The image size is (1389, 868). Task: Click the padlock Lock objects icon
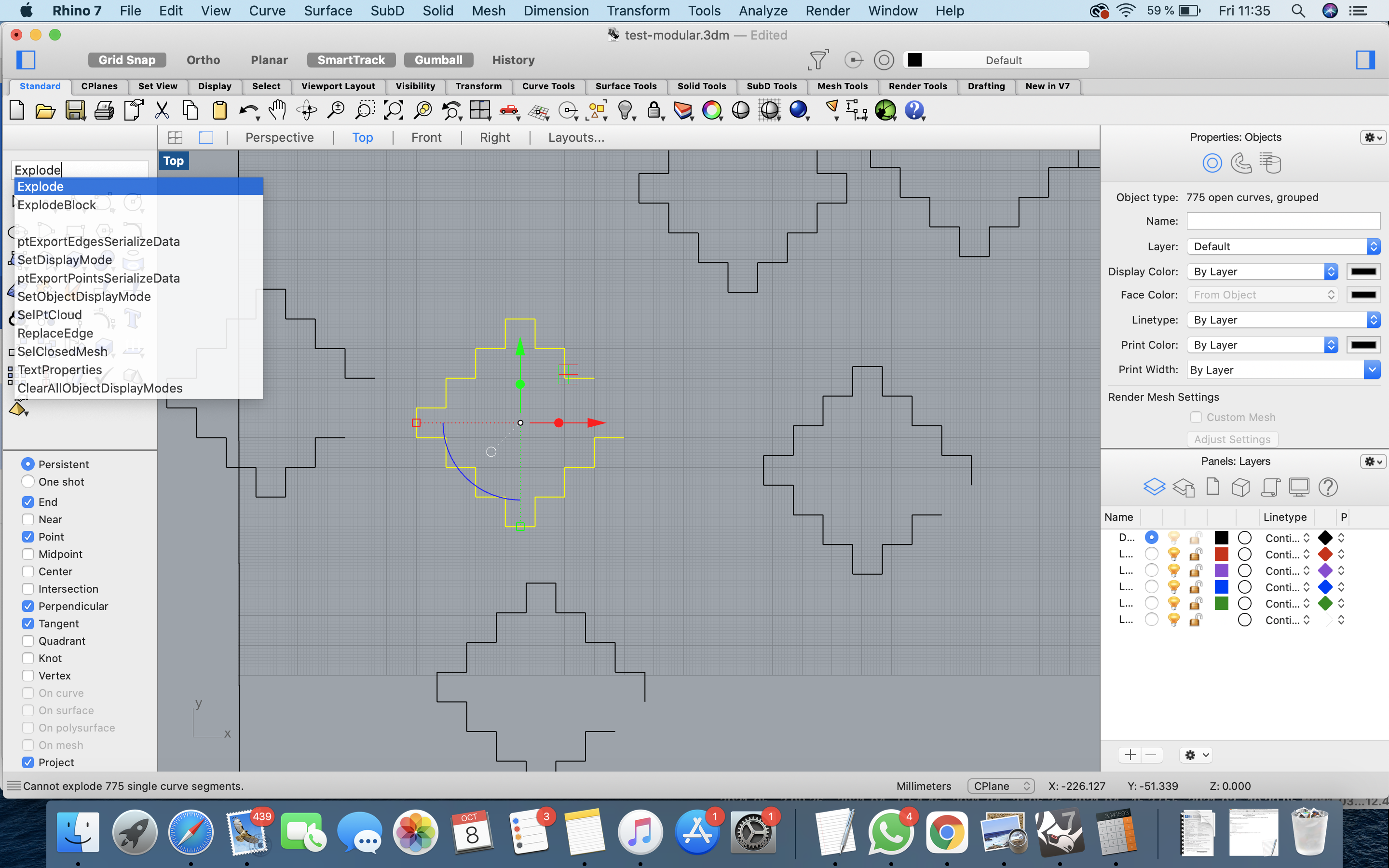tap(654, 109)
